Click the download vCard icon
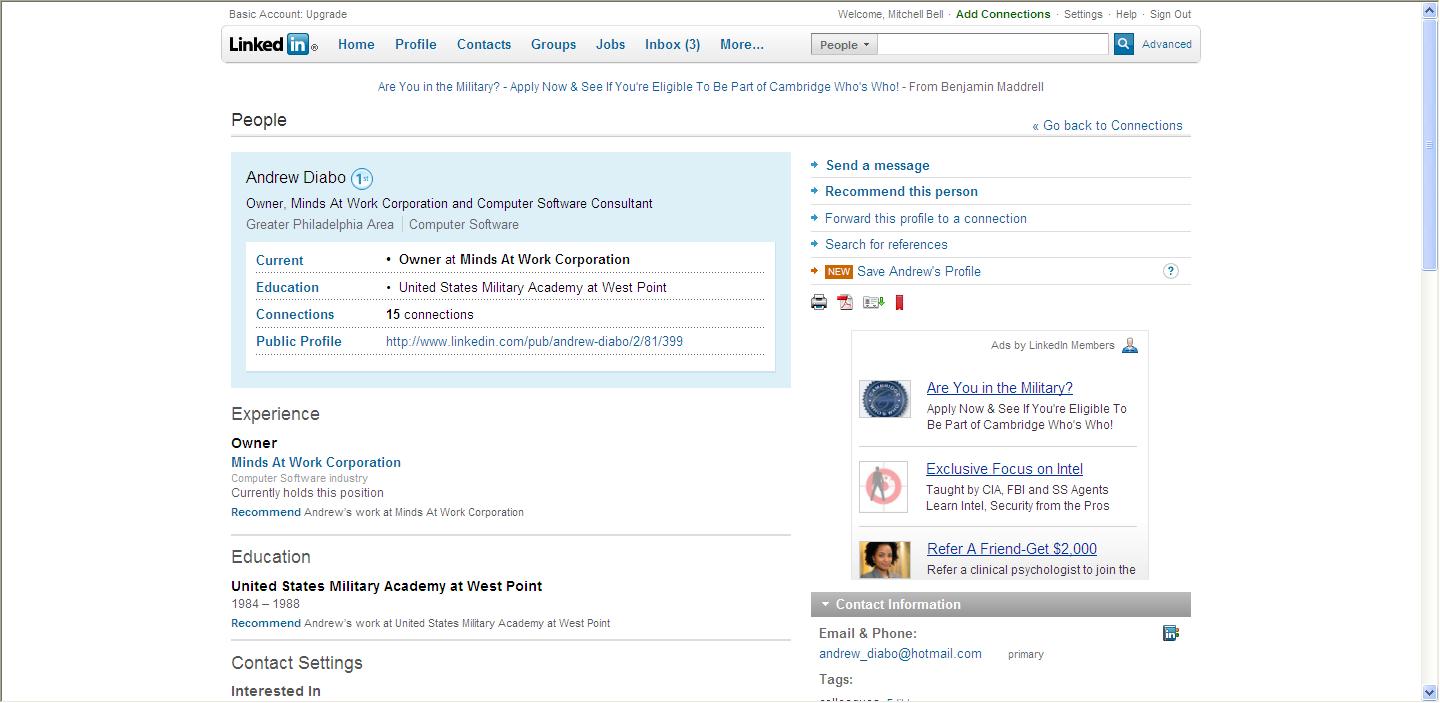Image resolution: width=1440 pixels, height=703 pixels. (x=874, y=302)
